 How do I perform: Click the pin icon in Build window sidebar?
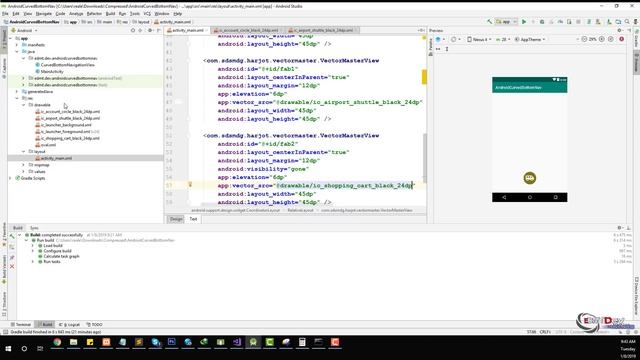[12, 257]
